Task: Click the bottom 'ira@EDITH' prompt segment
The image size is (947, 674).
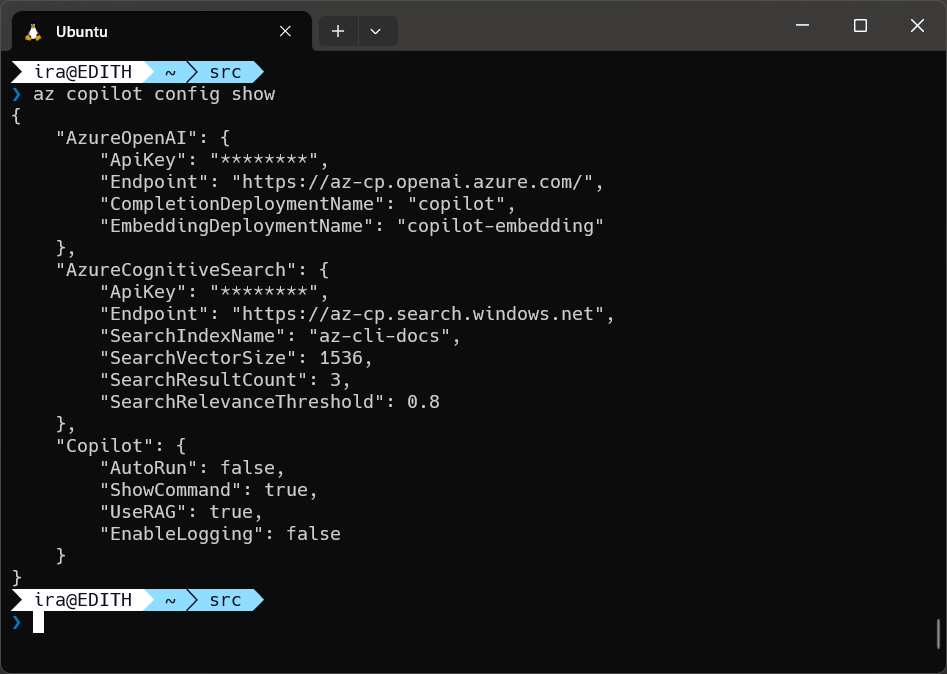Action: [x=83, y=600]
